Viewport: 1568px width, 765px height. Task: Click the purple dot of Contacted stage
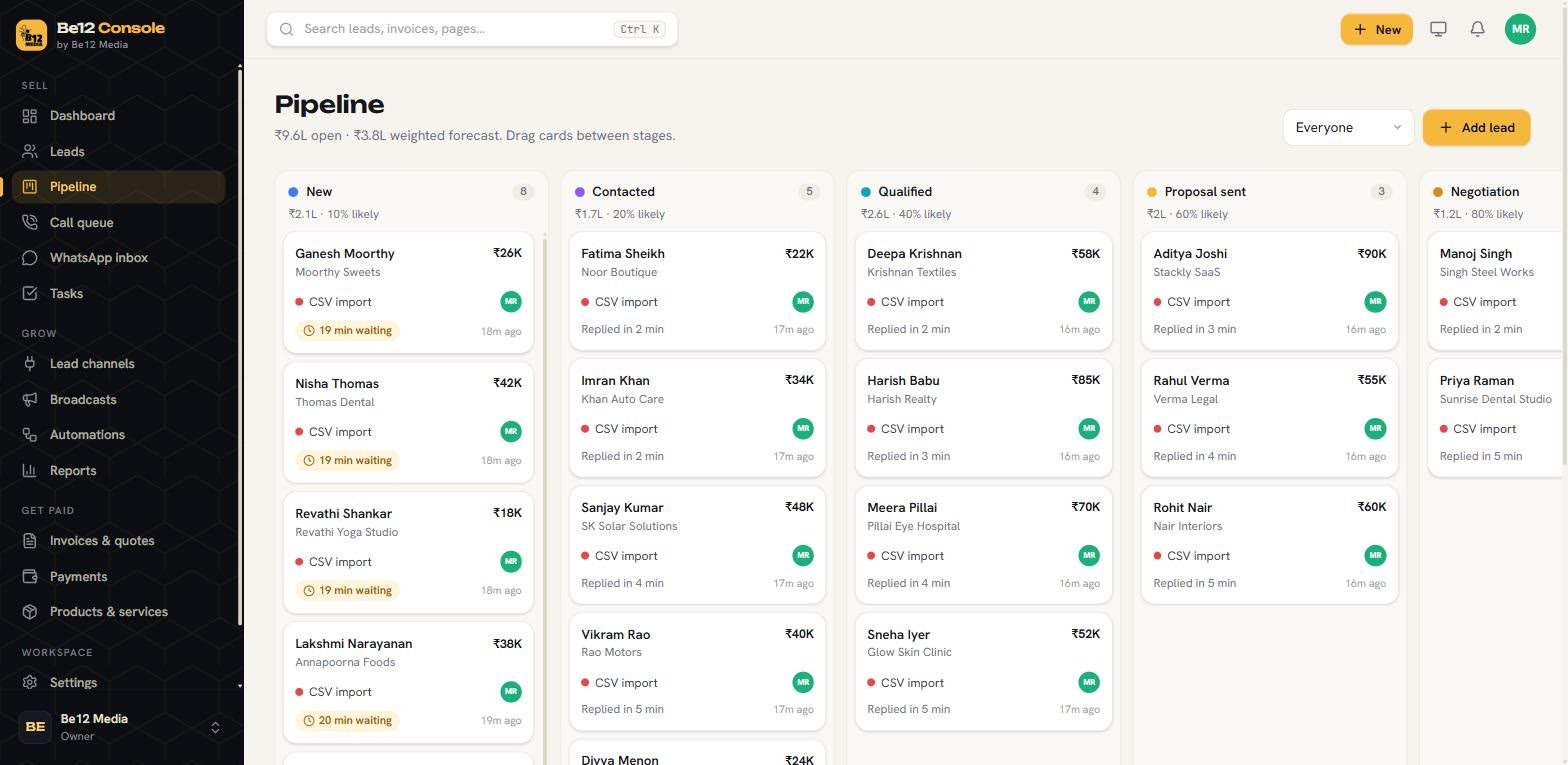[580, 192]
